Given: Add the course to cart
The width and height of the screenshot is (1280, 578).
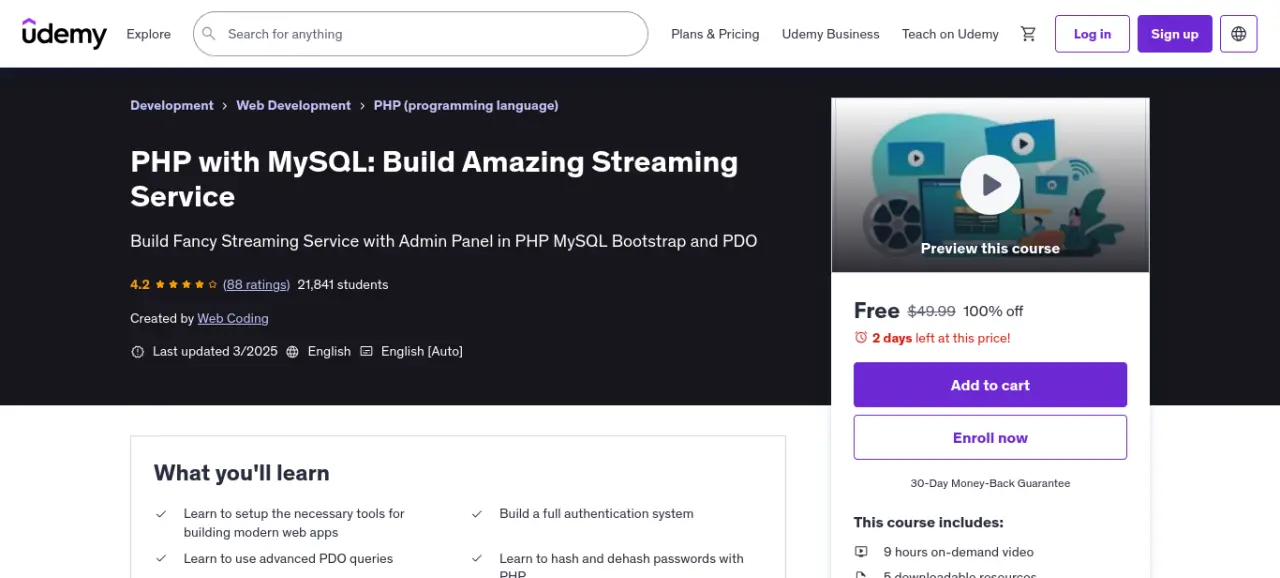Looking at the screenshot, I should click(990, 385).
